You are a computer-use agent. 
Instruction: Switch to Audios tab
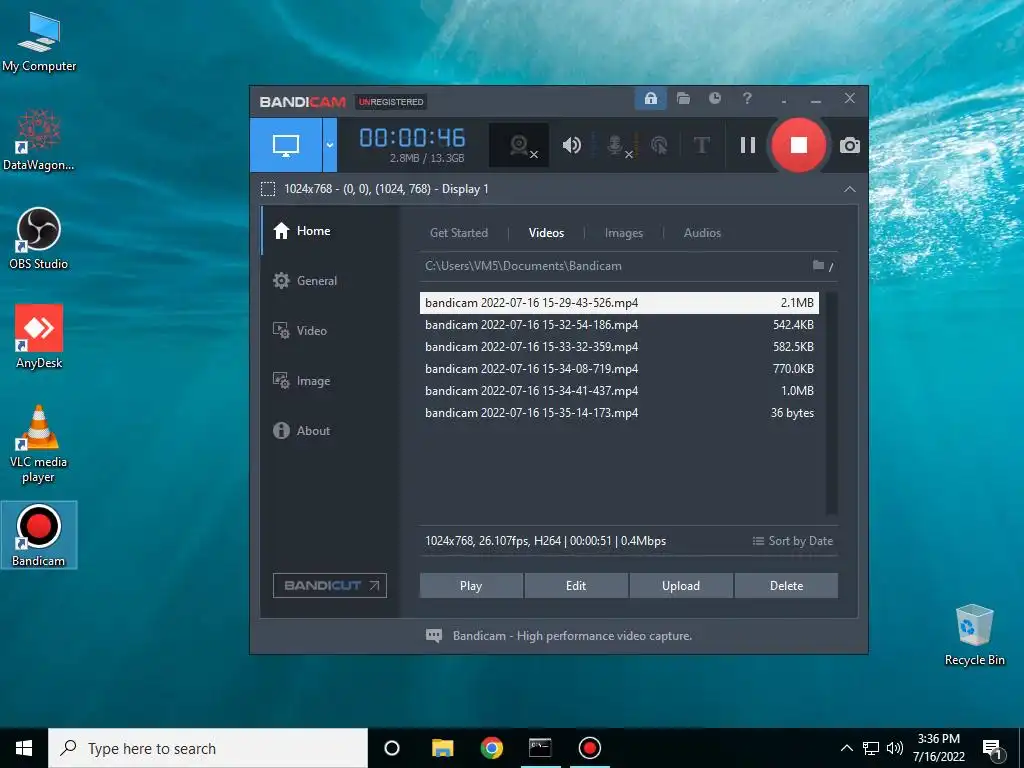tap(702, 233)
